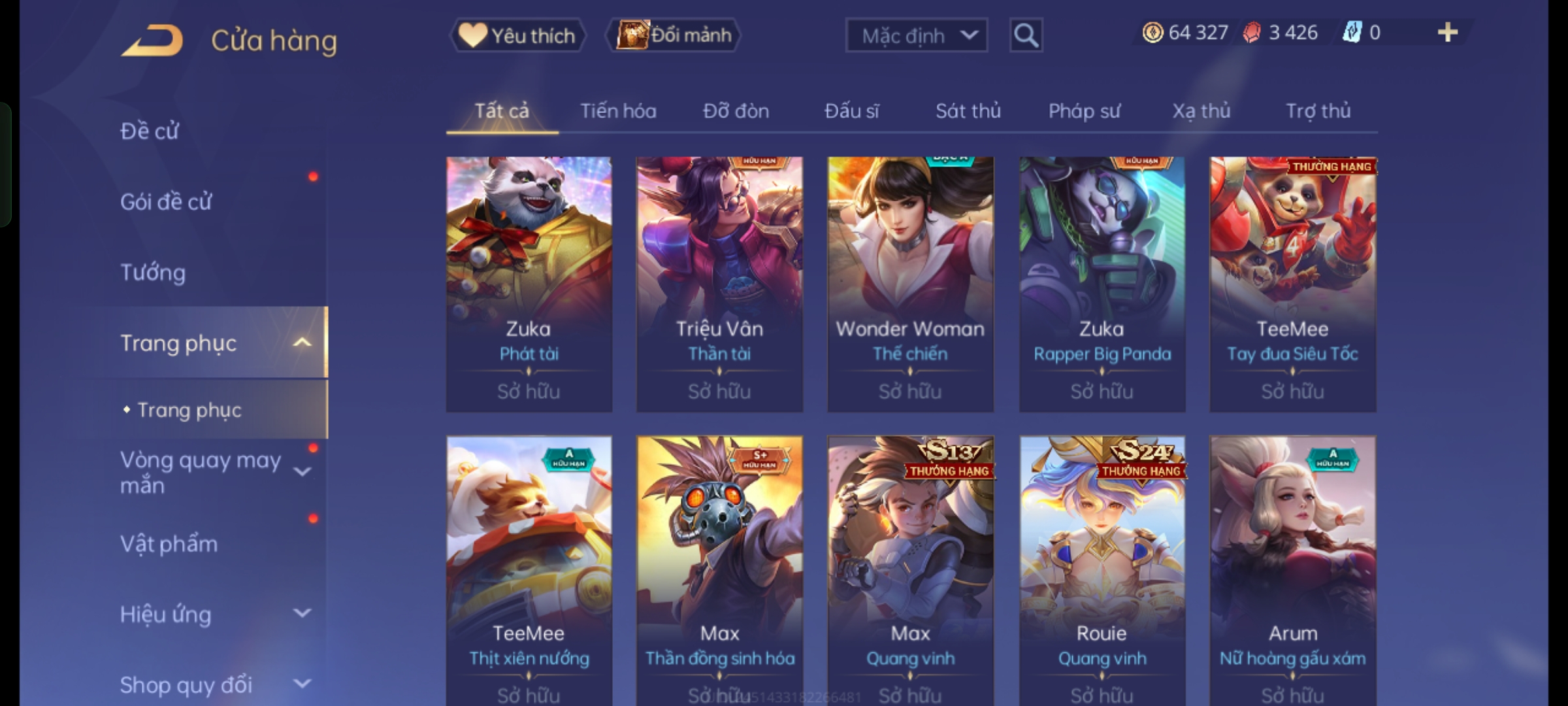This screenshot has width=1568, height=706.
Task: Expand the Shop quy đổi section
Action: [x=302, y=684]
